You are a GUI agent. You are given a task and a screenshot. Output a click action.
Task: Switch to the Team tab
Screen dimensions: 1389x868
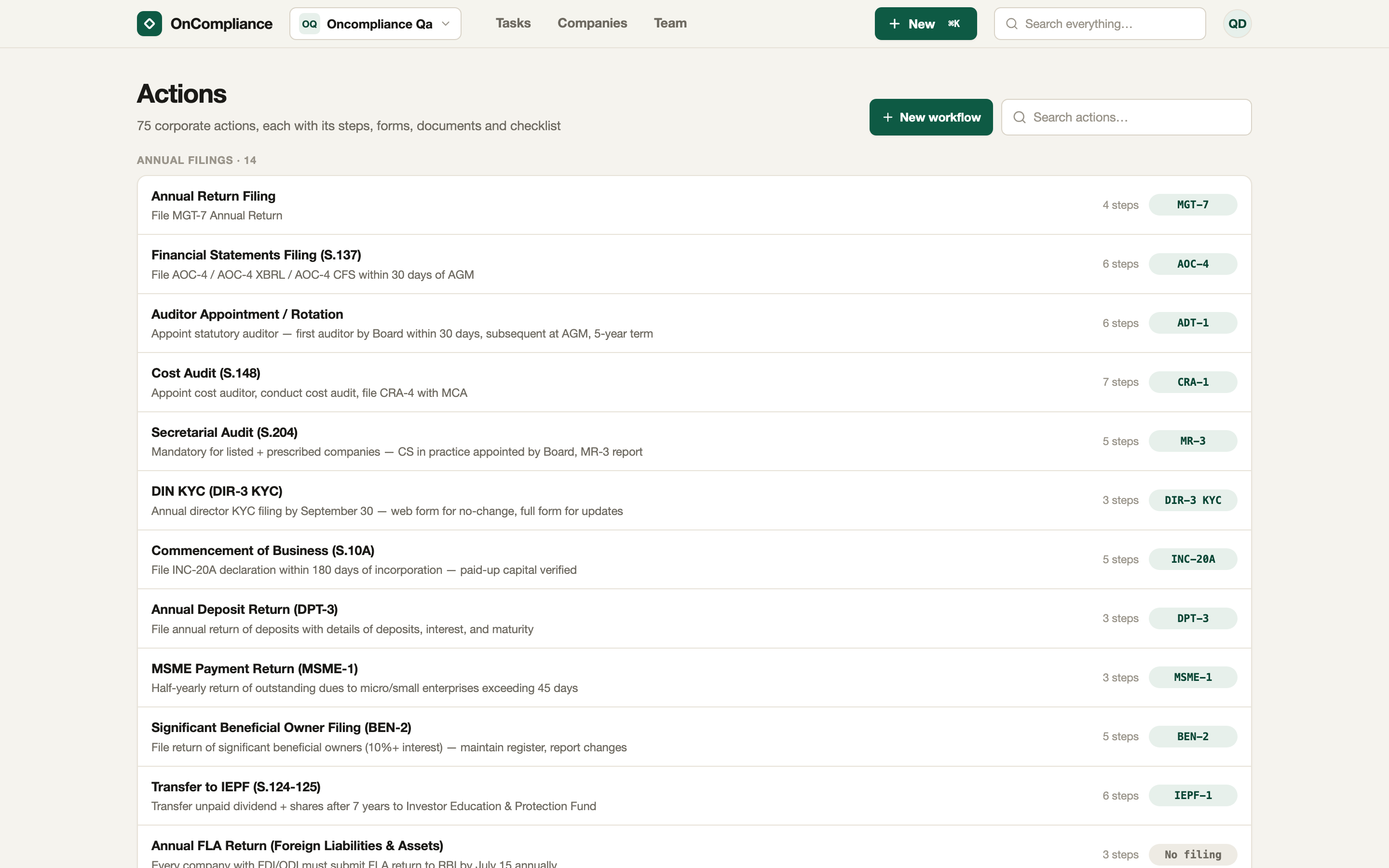tap(670, 23)
